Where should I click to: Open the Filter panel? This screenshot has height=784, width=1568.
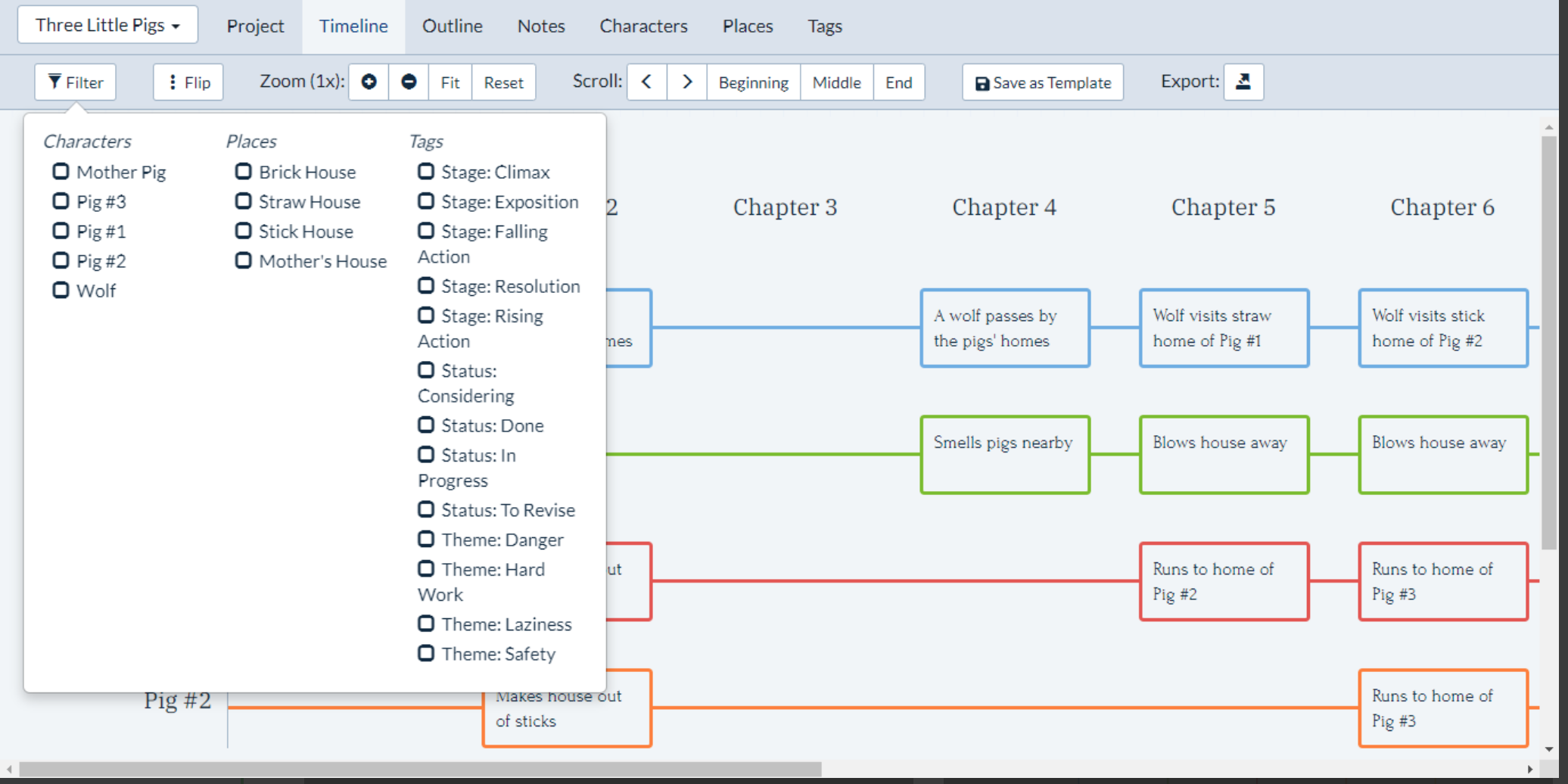pyautogui.click(x=74, y=82)
